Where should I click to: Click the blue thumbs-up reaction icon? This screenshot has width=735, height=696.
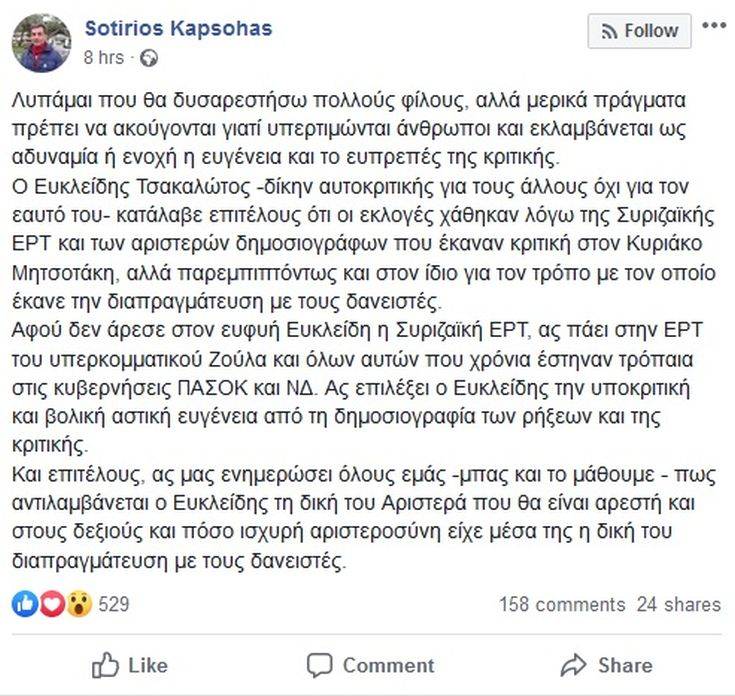click(x=24, y=604)
